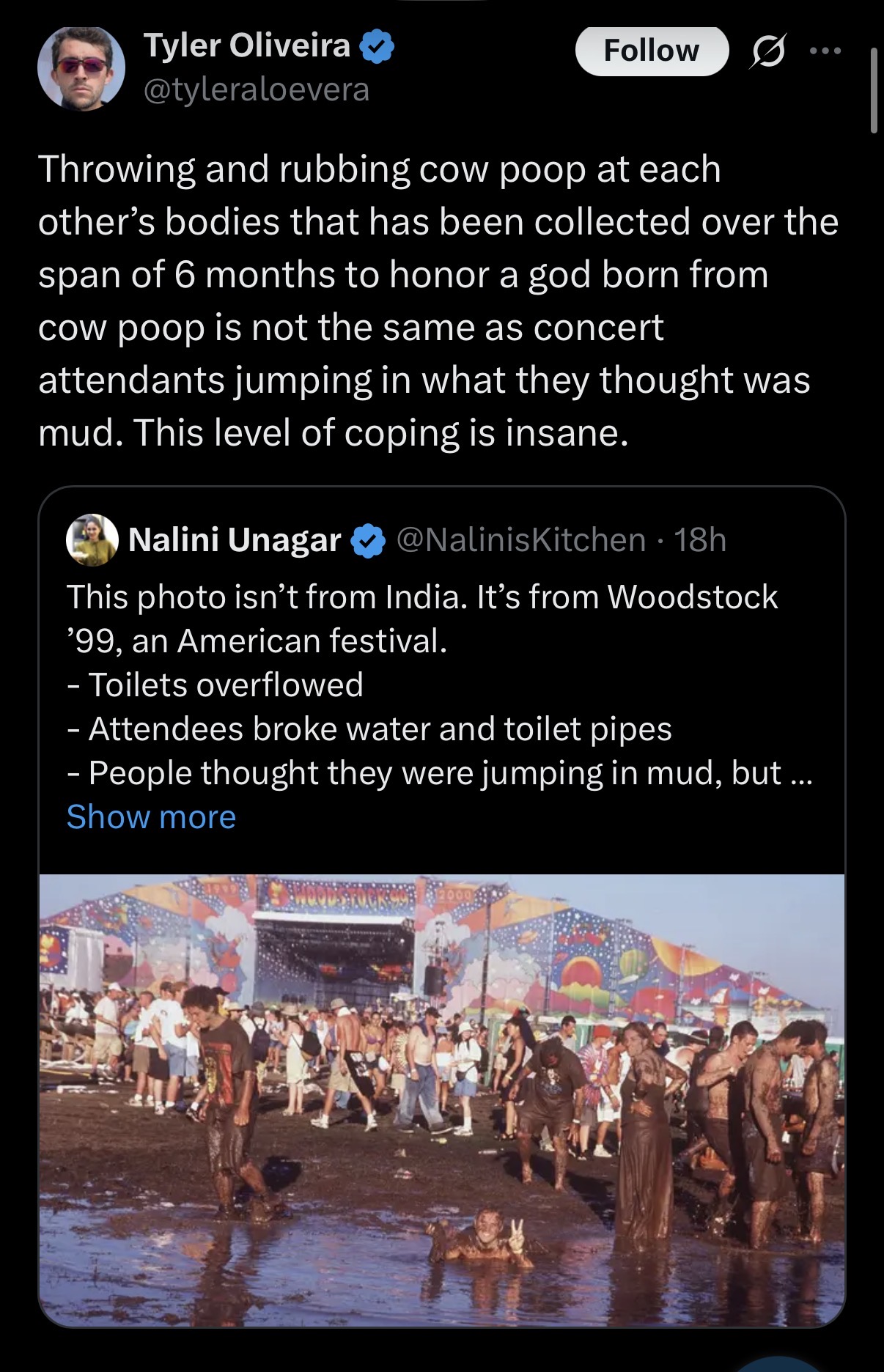884x1372 pixels.
Task: Tap the Nalini Unagar display name
Action: 235,540
